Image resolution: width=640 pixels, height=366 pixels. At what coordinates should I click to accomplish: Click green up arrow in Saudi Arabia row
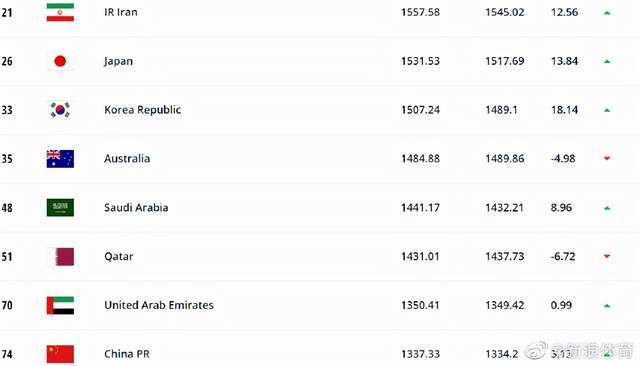point(607,208)
